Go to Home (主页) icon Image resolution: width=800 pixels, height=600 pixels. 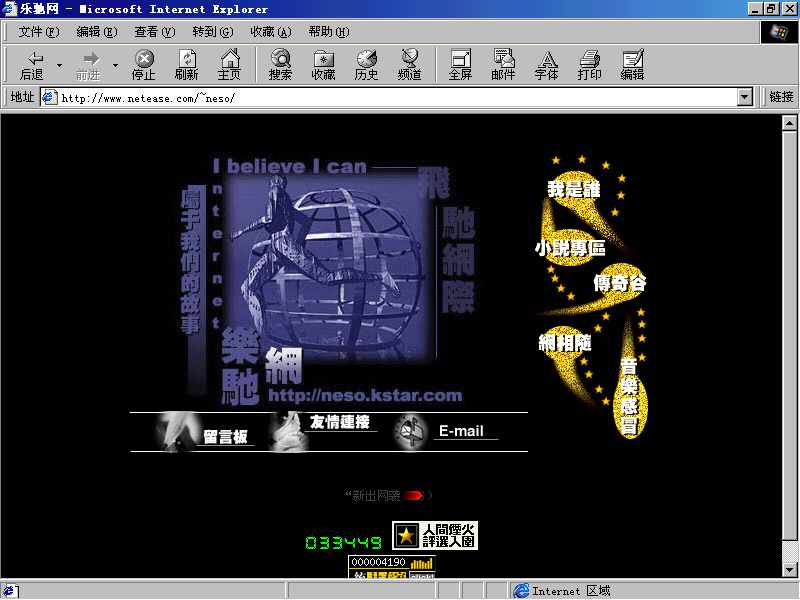pos(229,65)
